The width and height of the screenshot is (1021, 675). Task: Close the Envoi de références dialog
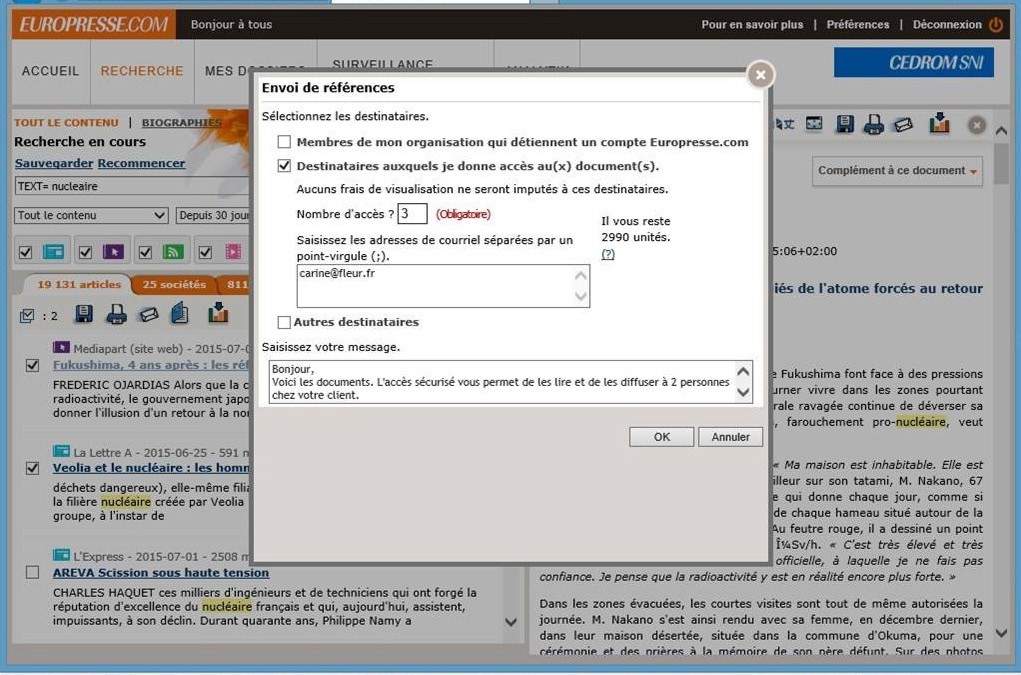760,75
